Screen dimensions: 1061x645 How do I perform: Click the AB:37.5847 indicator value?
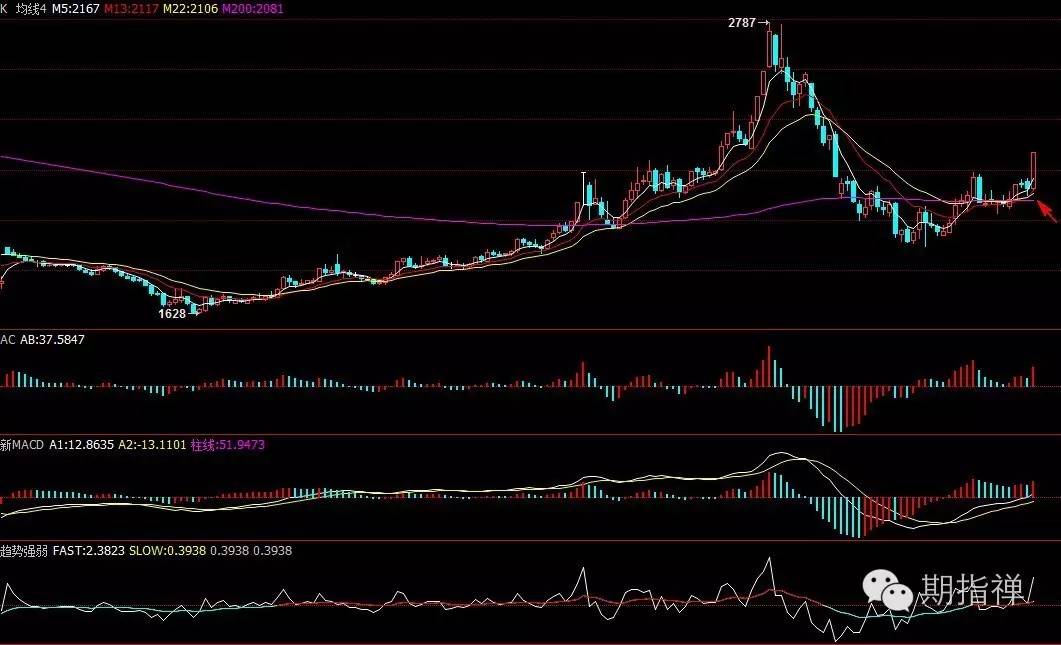[x=52, y=340]
